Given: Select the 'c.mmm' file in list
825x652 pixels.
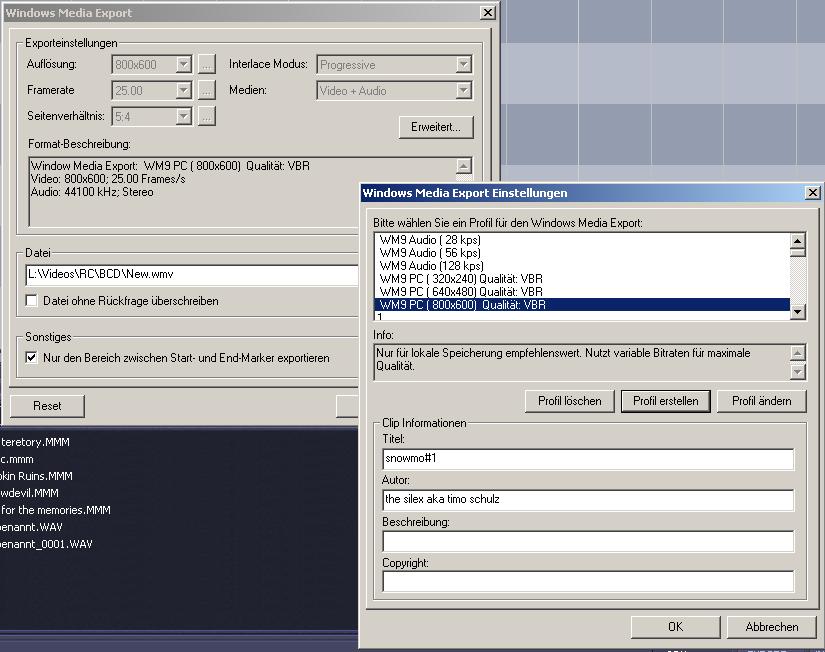Looking at the screenshot, I should pyautogui.click(x=17, y=459).
